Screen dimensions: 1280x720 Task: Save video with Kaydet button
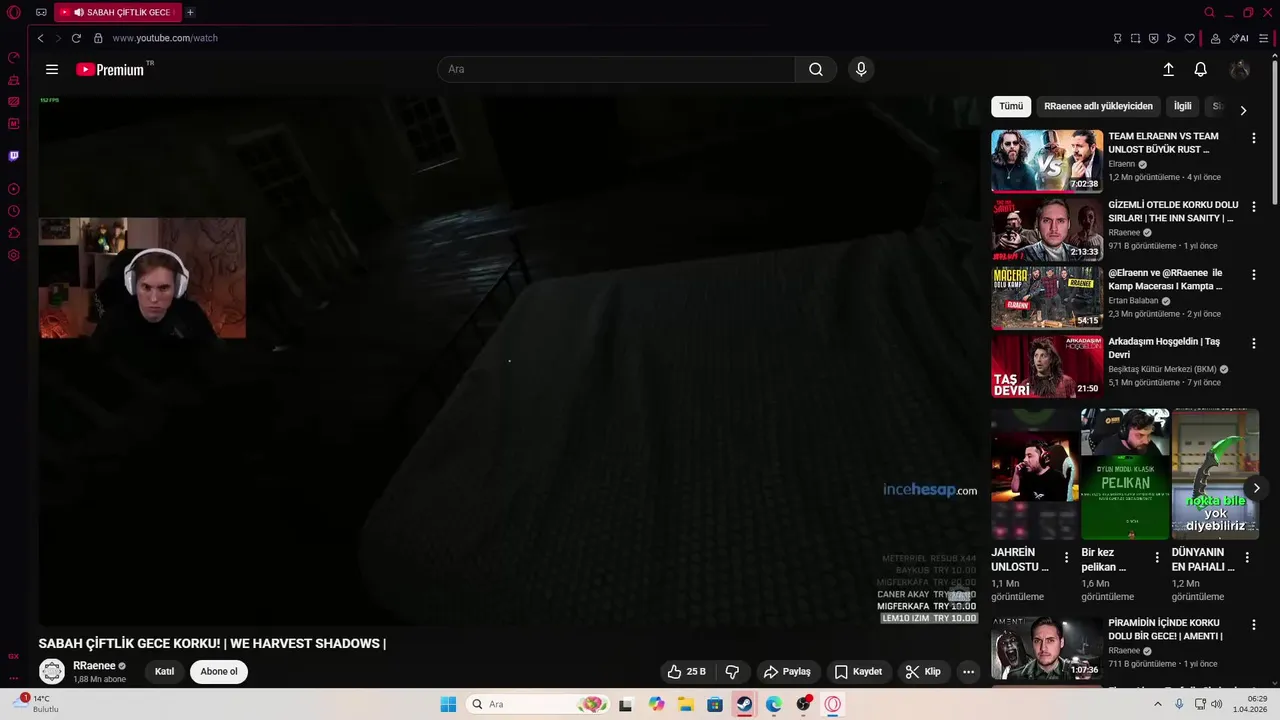coord(859,672)
